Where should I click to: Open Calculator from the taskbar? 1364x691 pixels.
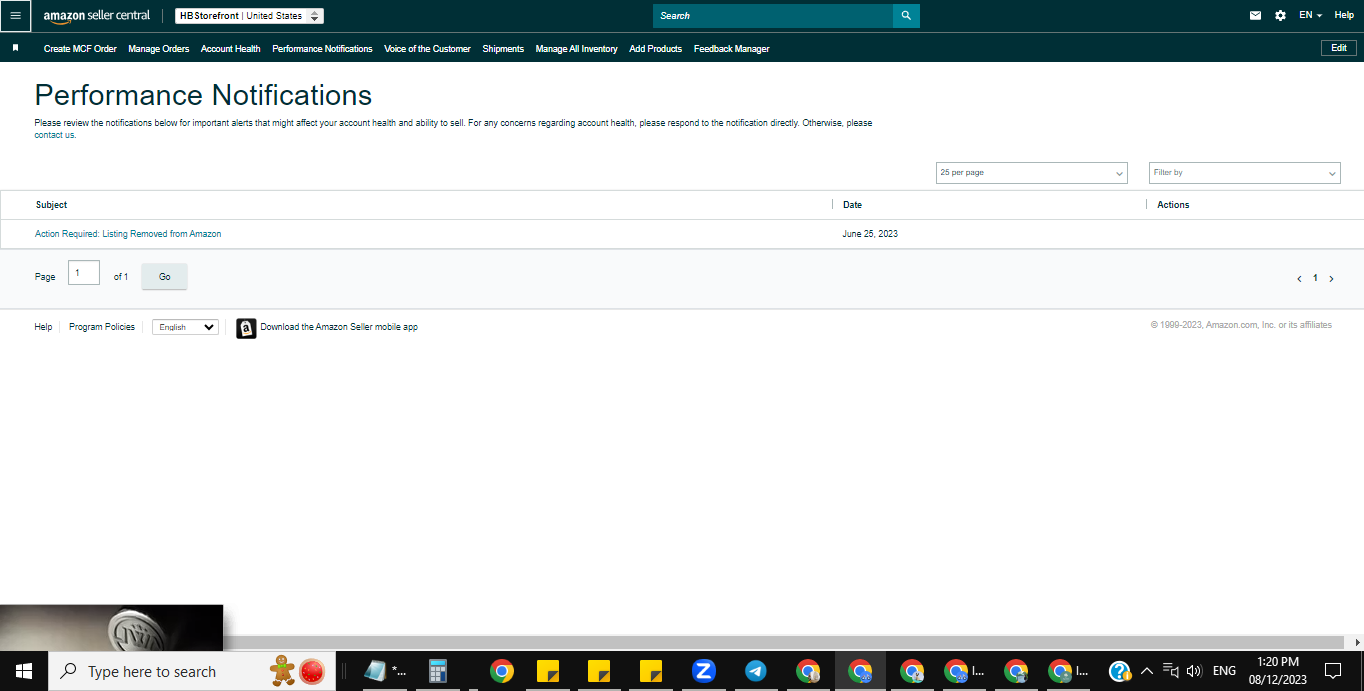pyautogui.click(x=437, y=671)
